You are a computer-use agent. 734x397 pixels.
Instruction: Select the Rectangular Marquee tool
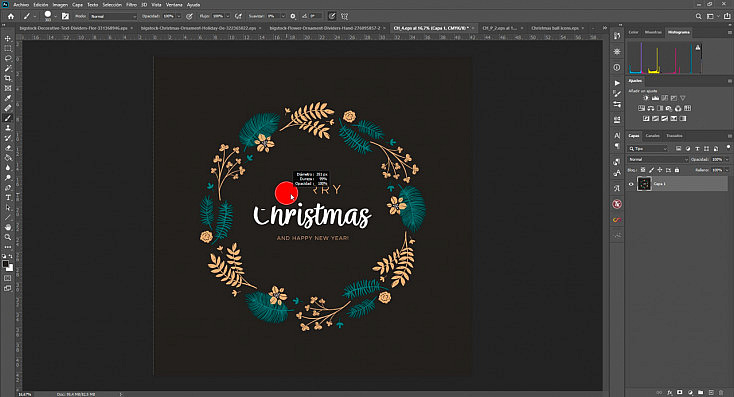(x=8, y=48)
